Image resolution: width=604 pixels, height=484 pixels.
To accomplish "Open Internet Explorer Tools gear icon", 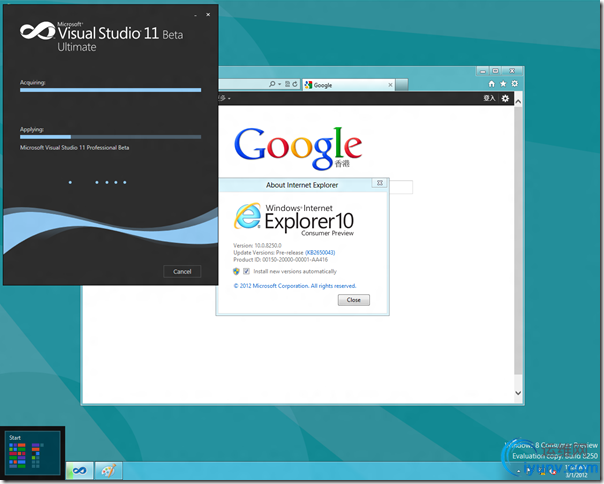I will pyautogui.click(x=515, y=84).
